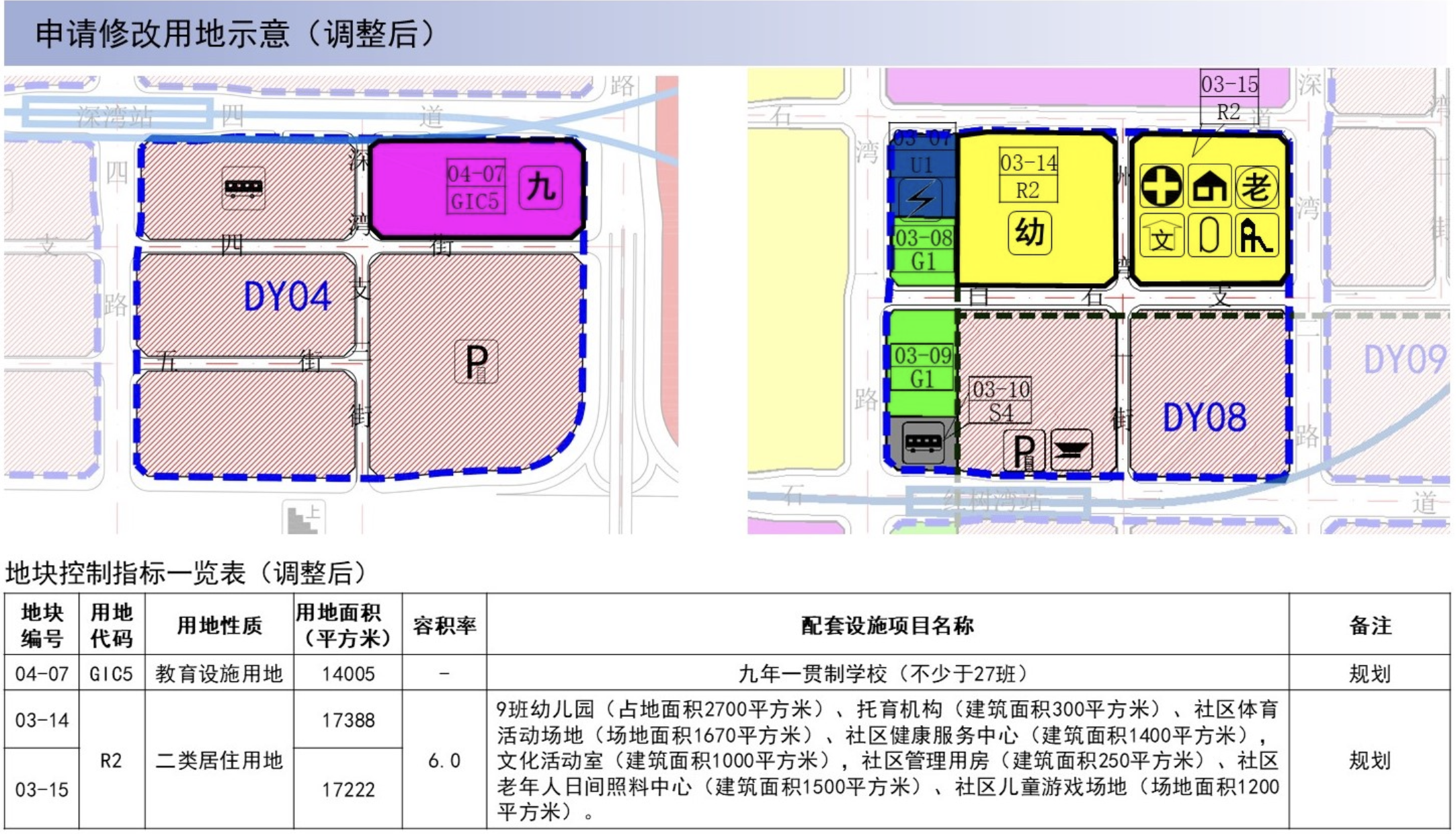Click the 用地性质 column header

coord(219,625)
